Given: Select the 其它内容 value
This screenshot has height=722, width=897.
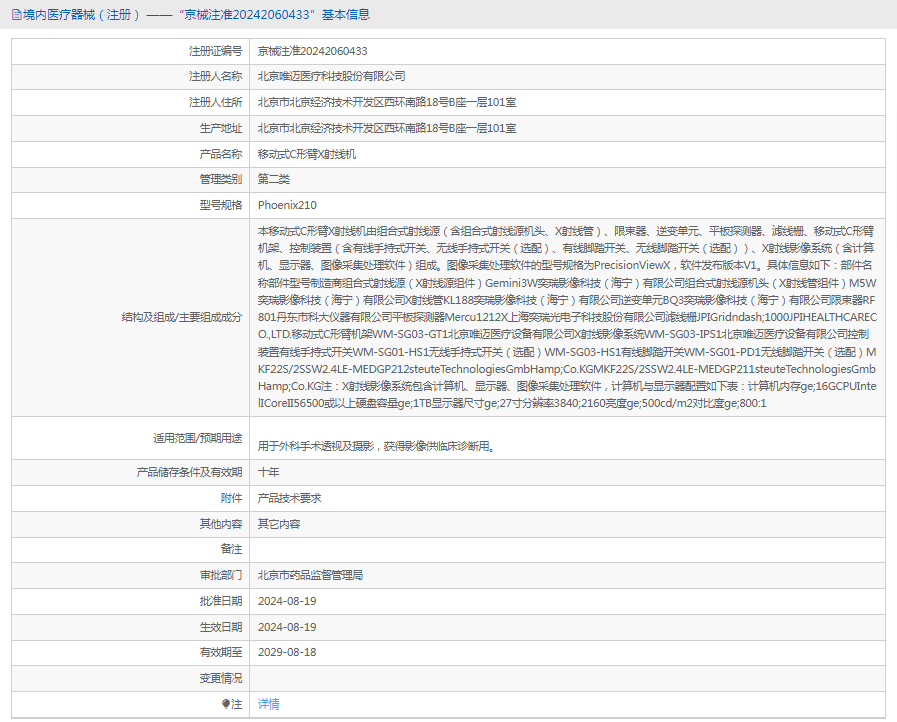Looking at the screenshot, I should pyautogui.click(x=279, y=524).
